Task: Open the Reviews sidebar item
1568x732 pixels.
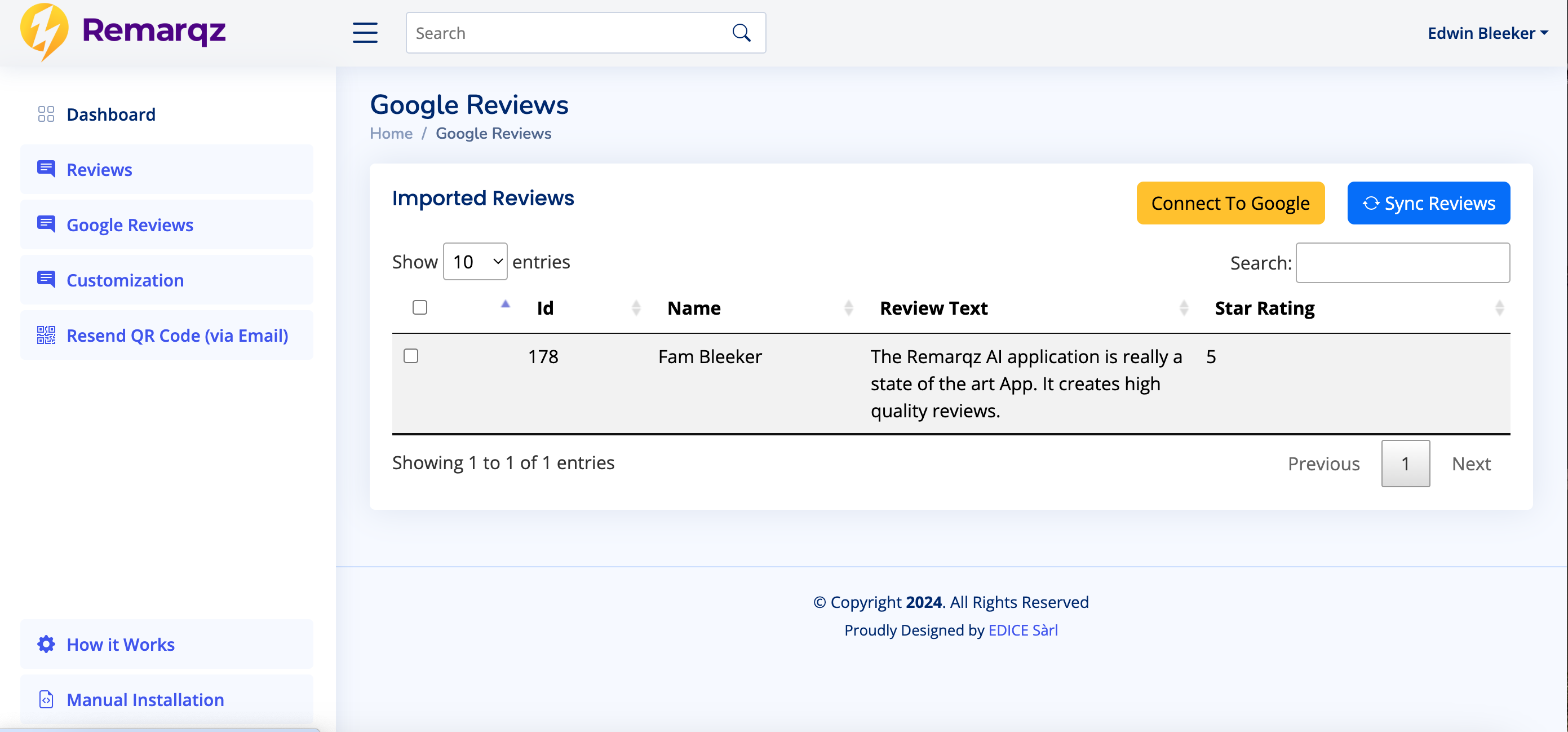Action: pos(99,170)
